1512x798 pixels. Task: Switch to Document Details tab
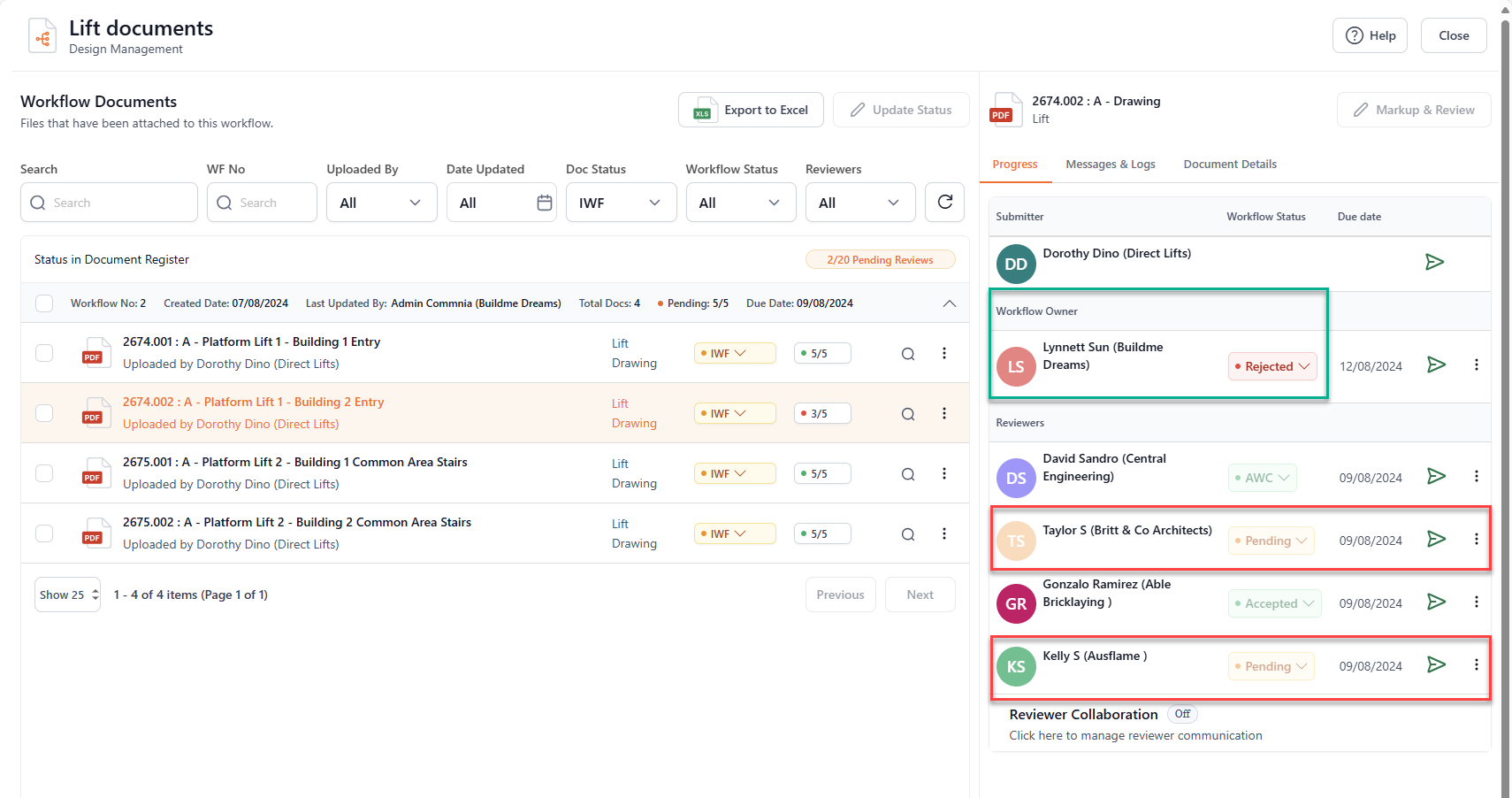[x=1229, y=165]
